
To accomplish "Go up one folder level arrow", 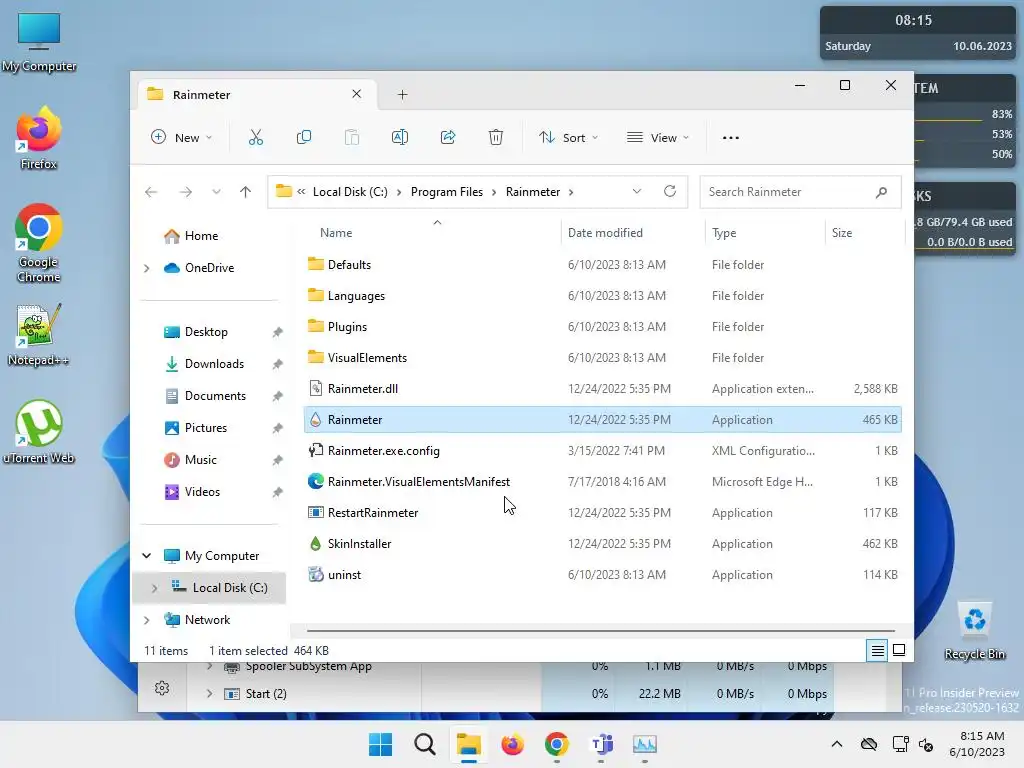I will click(x=246, y=192).
